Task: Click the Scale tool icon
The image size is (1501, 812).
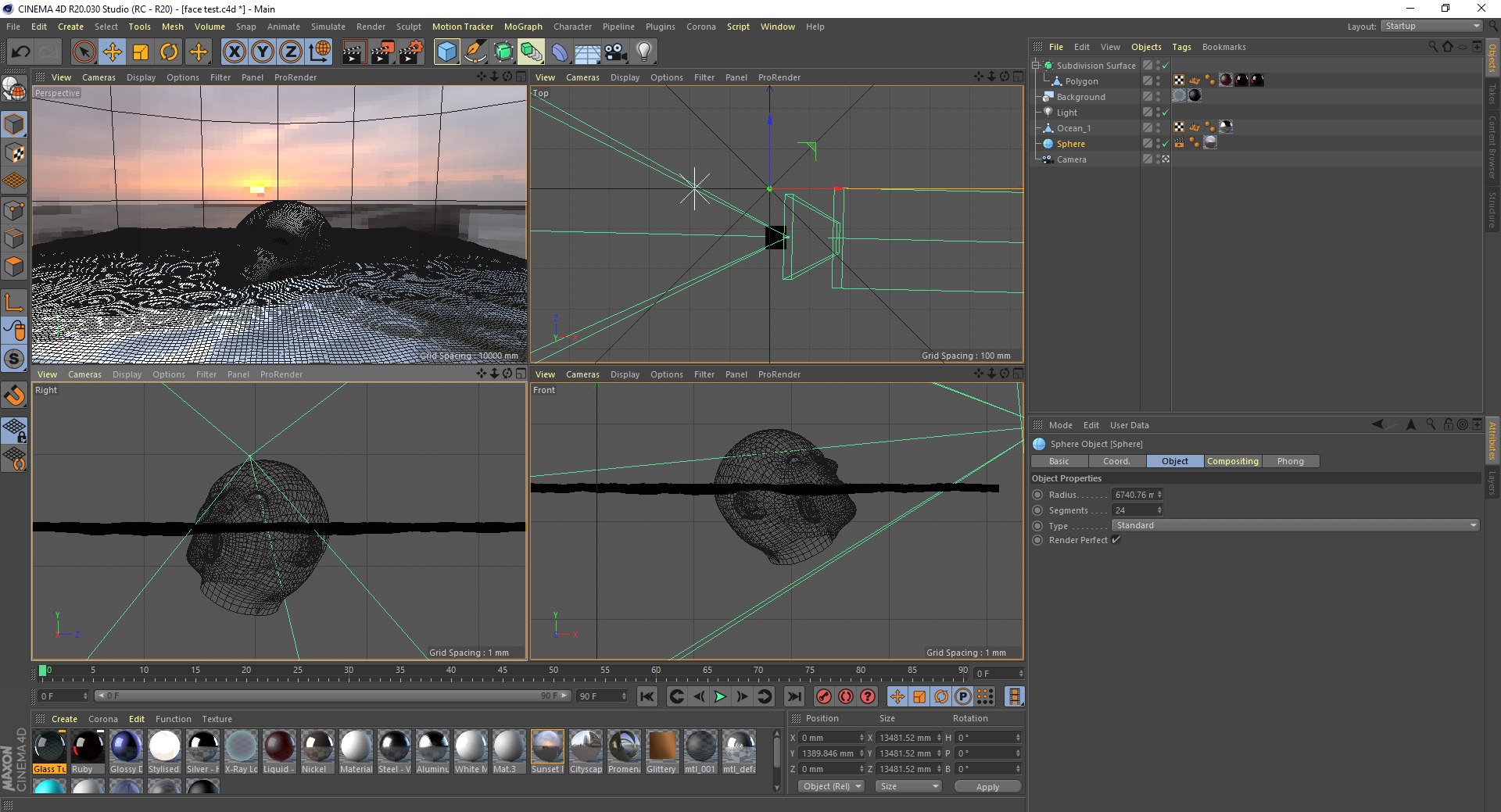Action: click(141, 52)
